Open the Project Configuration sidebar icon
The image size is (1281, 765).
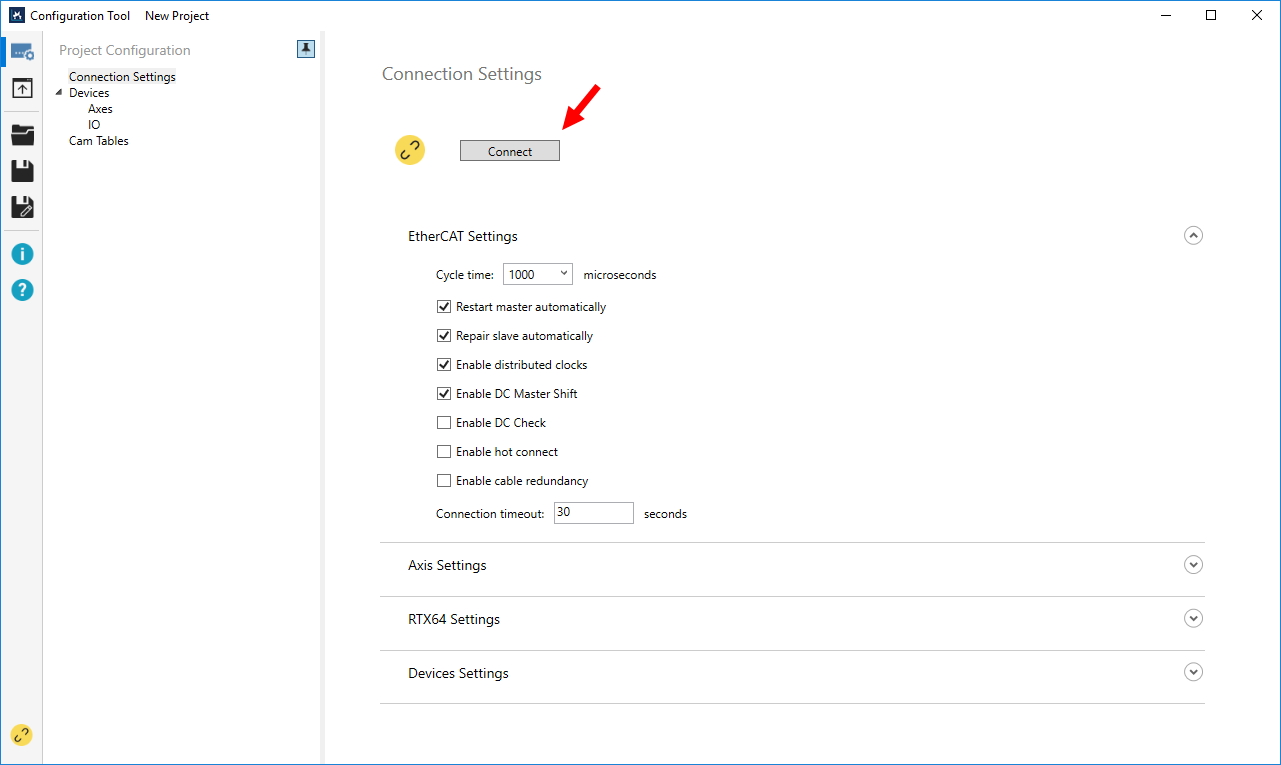point(22,52)
